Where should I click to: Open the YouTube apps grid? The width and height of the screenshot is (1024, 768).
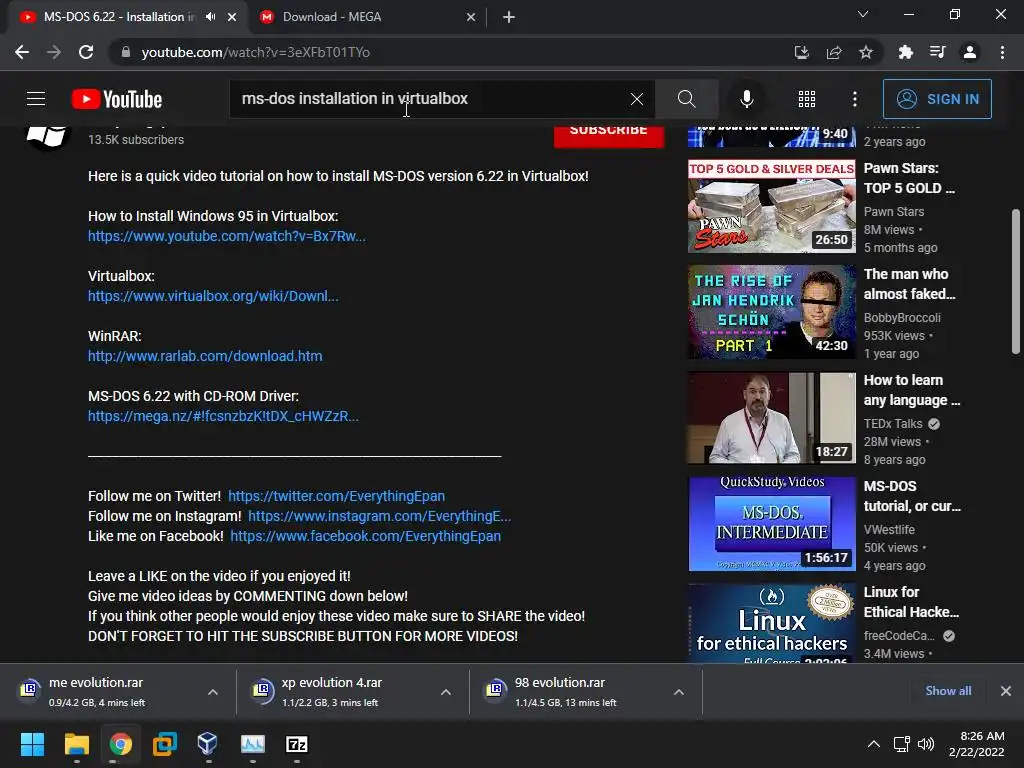click(x=807, y=99)
